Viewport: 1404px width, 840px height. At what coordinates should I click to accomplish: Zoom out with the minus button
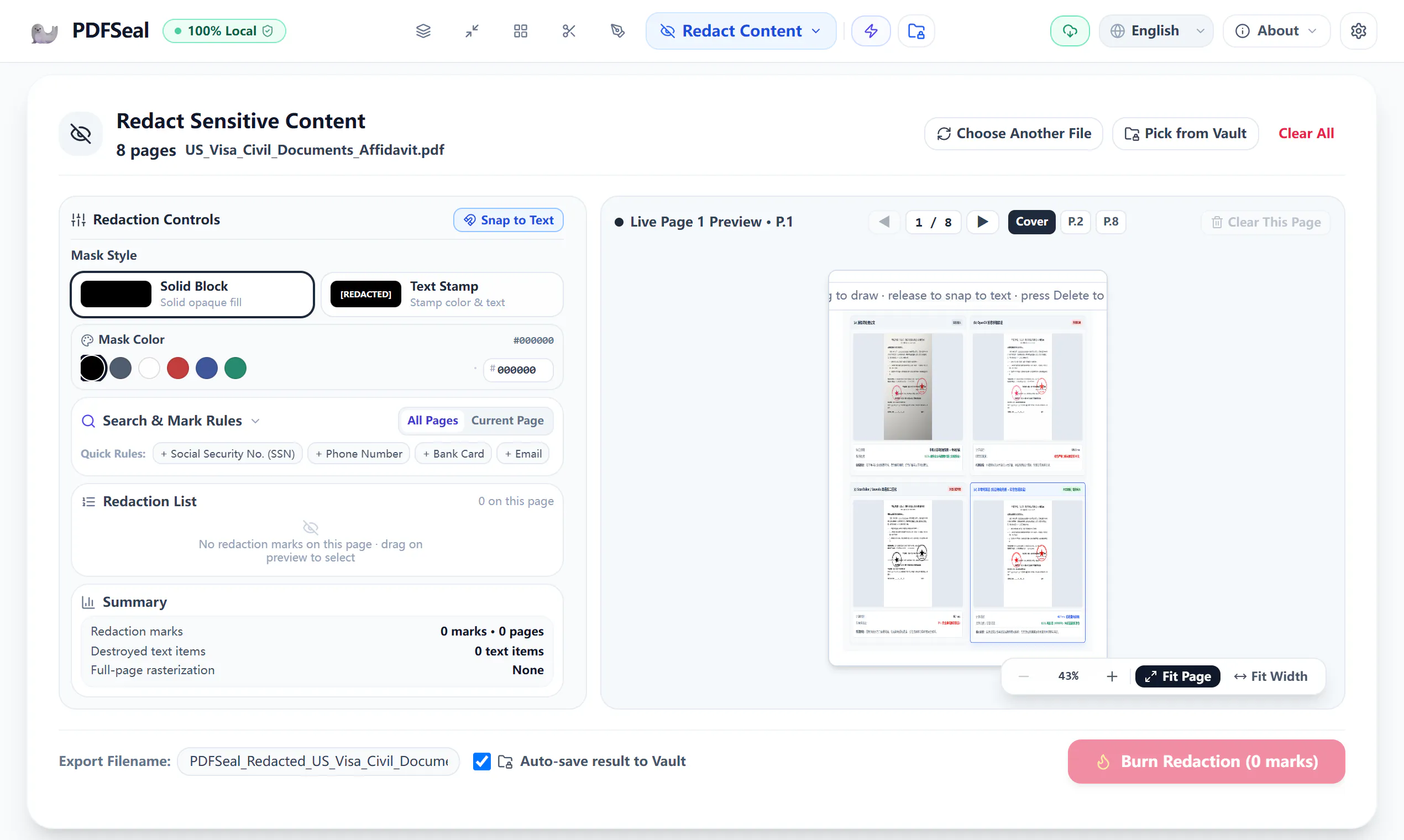point(1024,676)
